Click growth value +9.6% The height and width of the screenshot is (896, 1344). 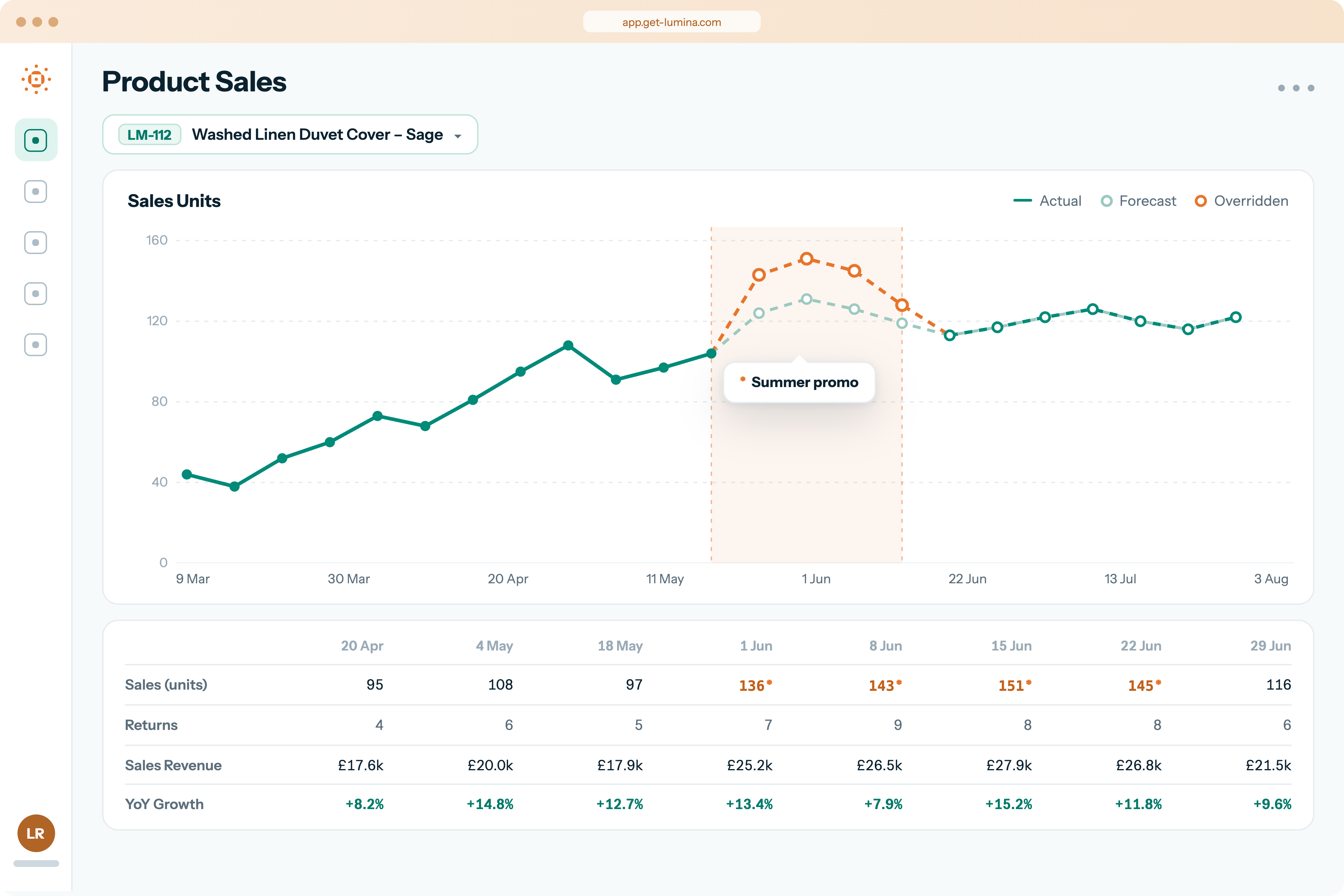point(1272,804)
